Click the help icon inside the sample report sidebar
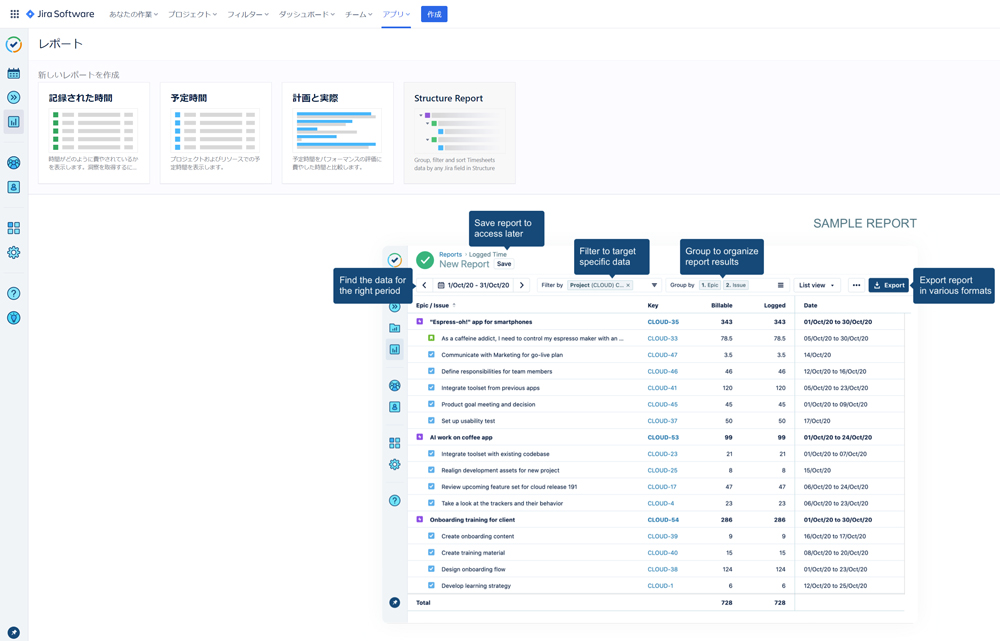Screen dimensions: 1000x641 point(395,501)
